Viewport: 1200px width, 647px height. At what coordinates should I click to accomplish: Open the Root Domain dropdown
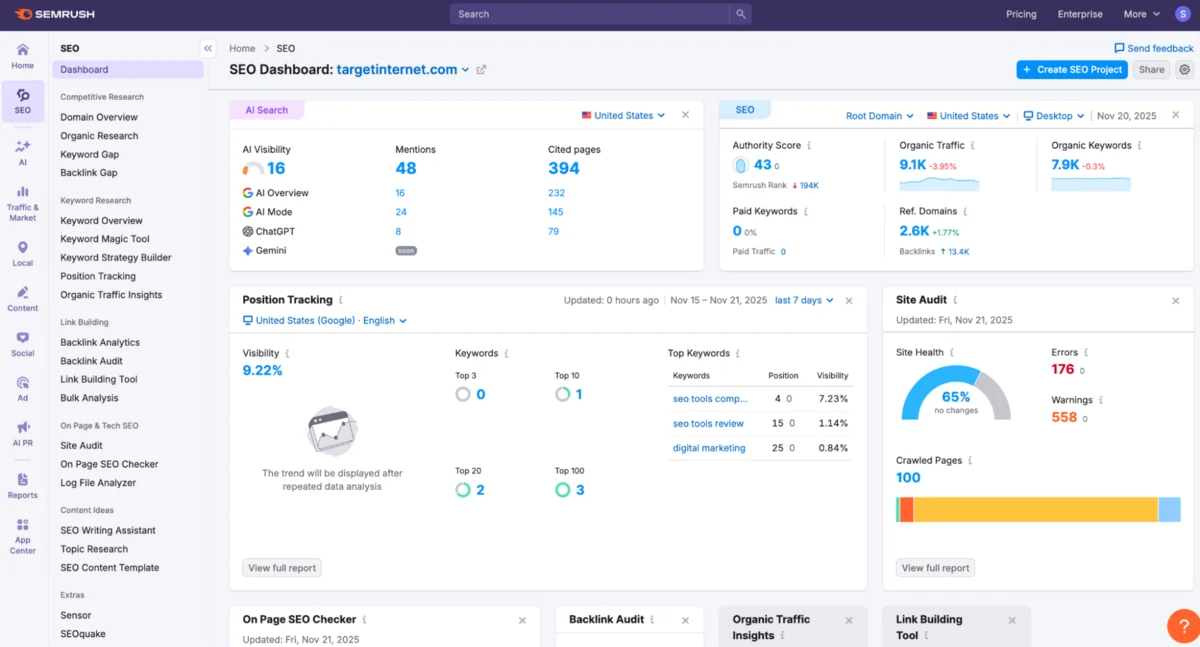click(x=879, y=116)
